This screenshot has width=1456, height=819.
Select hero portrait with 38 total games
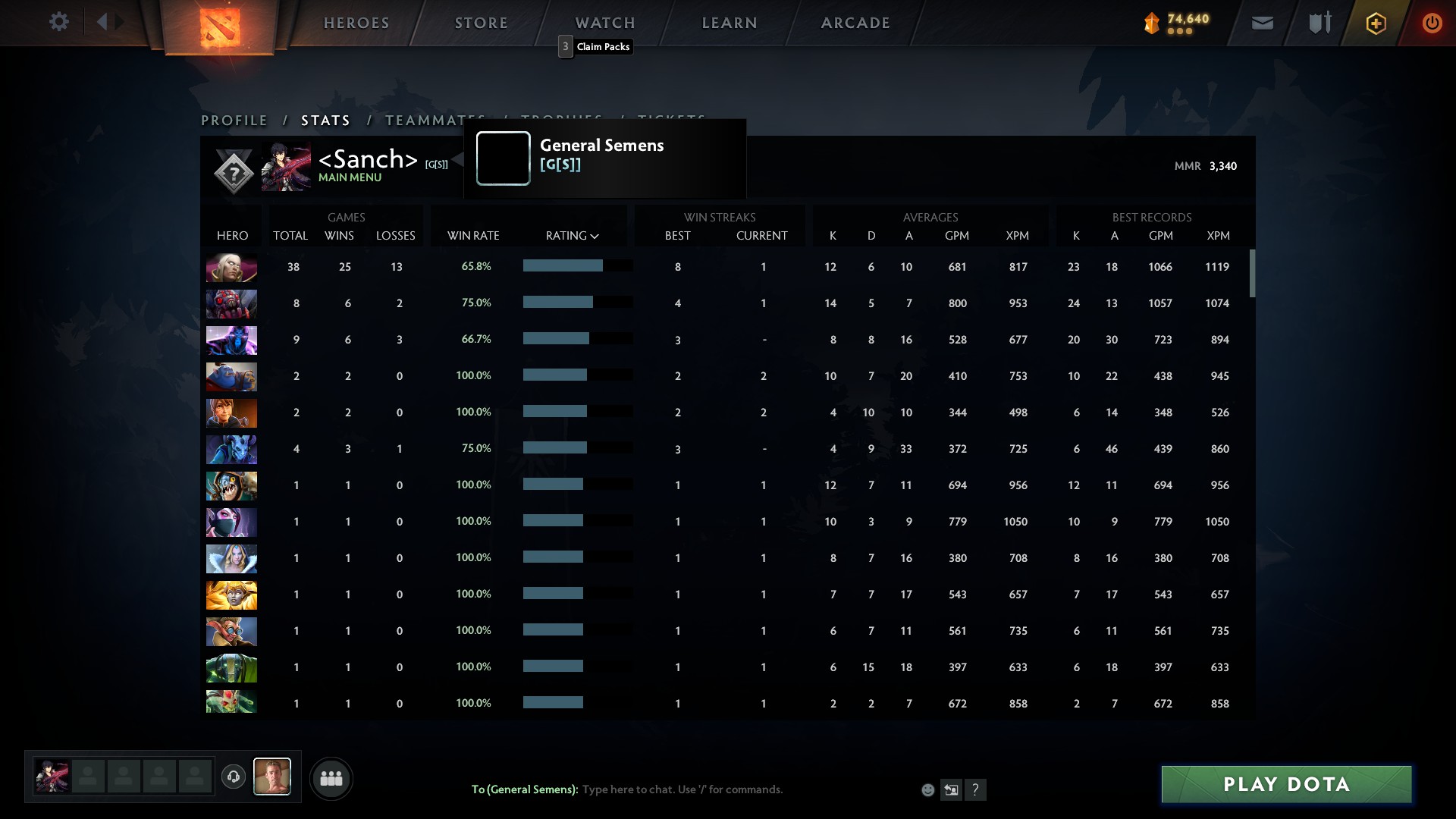[231, 268]
